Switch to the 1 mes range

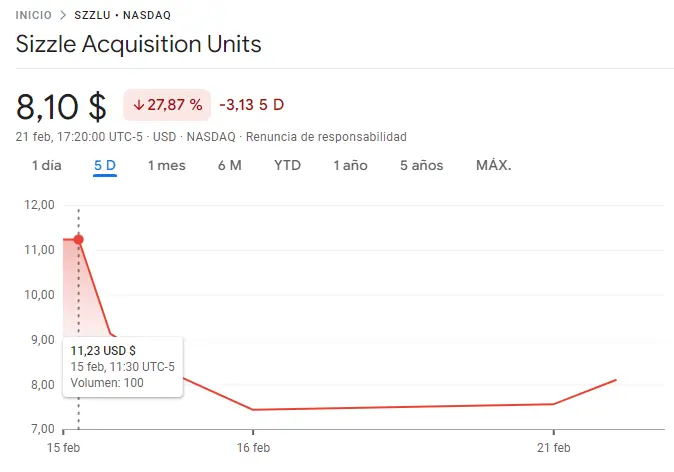tap(167, 166)
